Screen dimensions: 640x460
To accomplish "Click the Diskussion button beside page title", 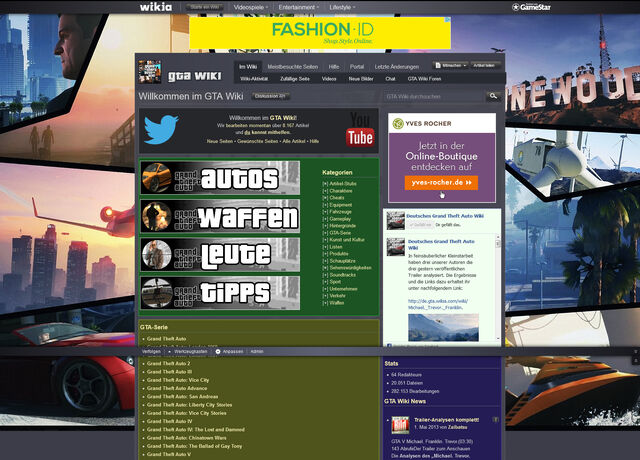I will tap(270, 96).
